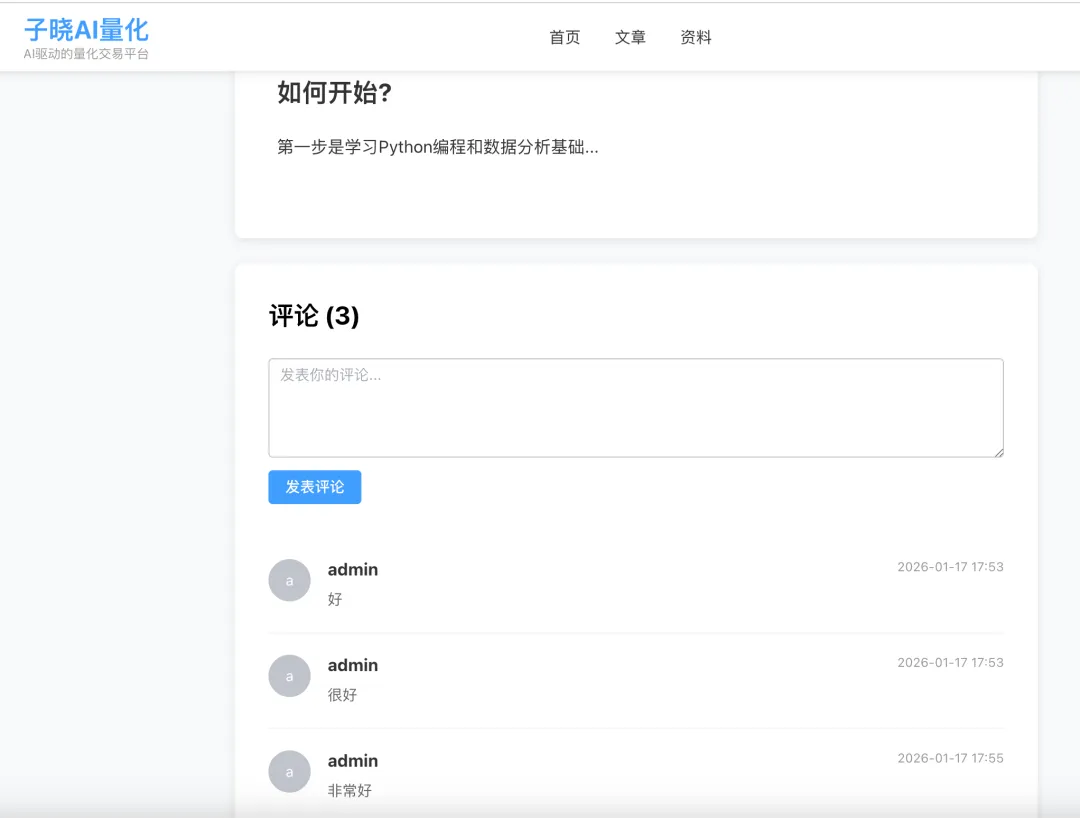Open the 资料 navigation link
Screen dimensions: 1080x818
pyautogui.click(x=696, y=37)
